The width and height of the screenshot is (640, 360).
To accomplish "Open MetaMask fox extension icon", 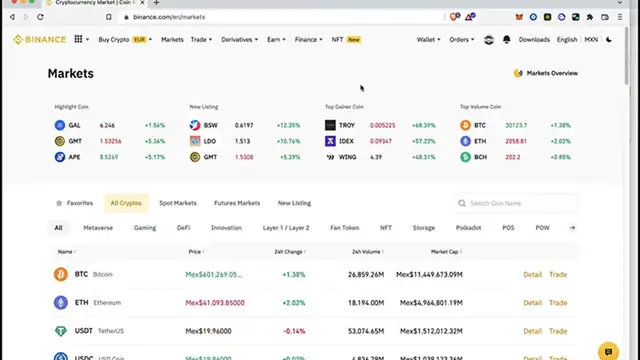I will pos(519,17).
